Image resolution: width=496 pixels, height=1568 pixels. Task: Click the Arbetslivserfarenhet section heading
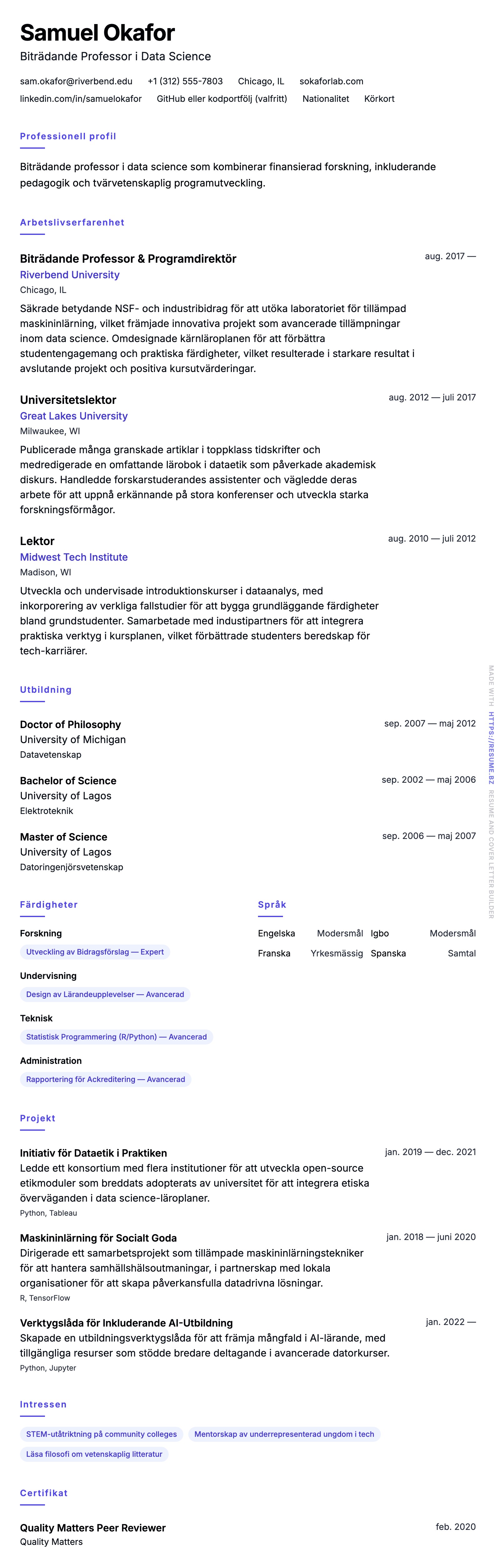[72, 222]
